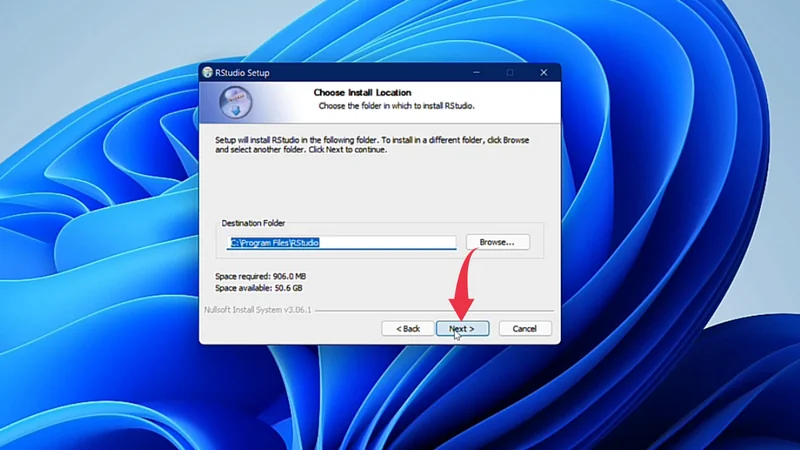This screenshot has width=800, height=450.
Task: Click the installer logo in the header
Action: point(236,101)
